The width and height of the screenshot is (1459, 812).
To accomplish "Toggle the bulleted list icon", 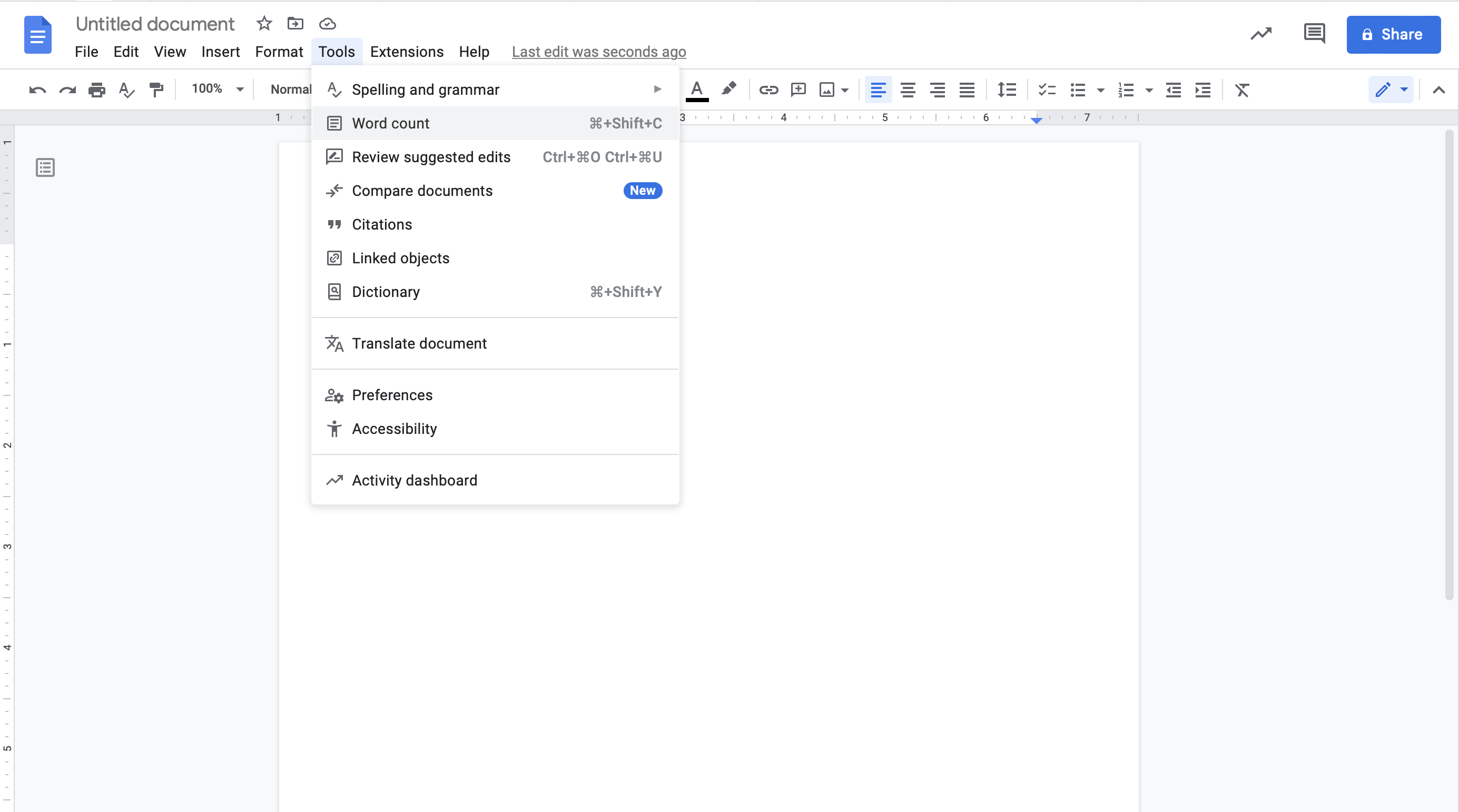I will click(1078, 90).
